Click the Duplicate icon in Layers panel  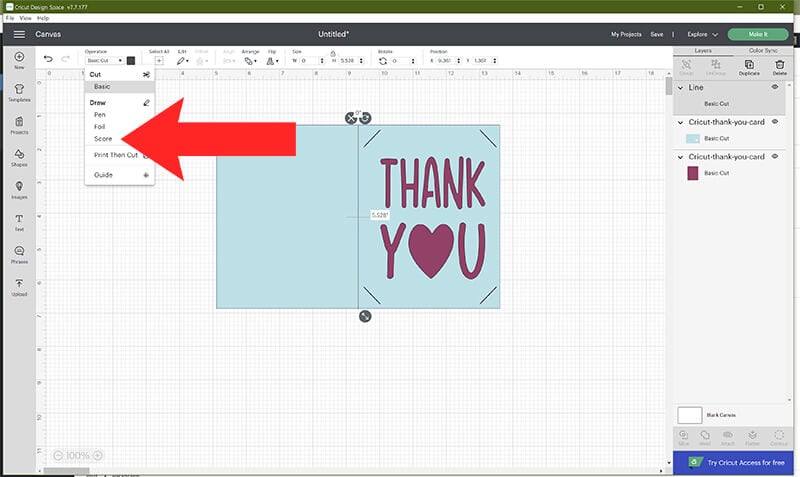click(749, 64)
